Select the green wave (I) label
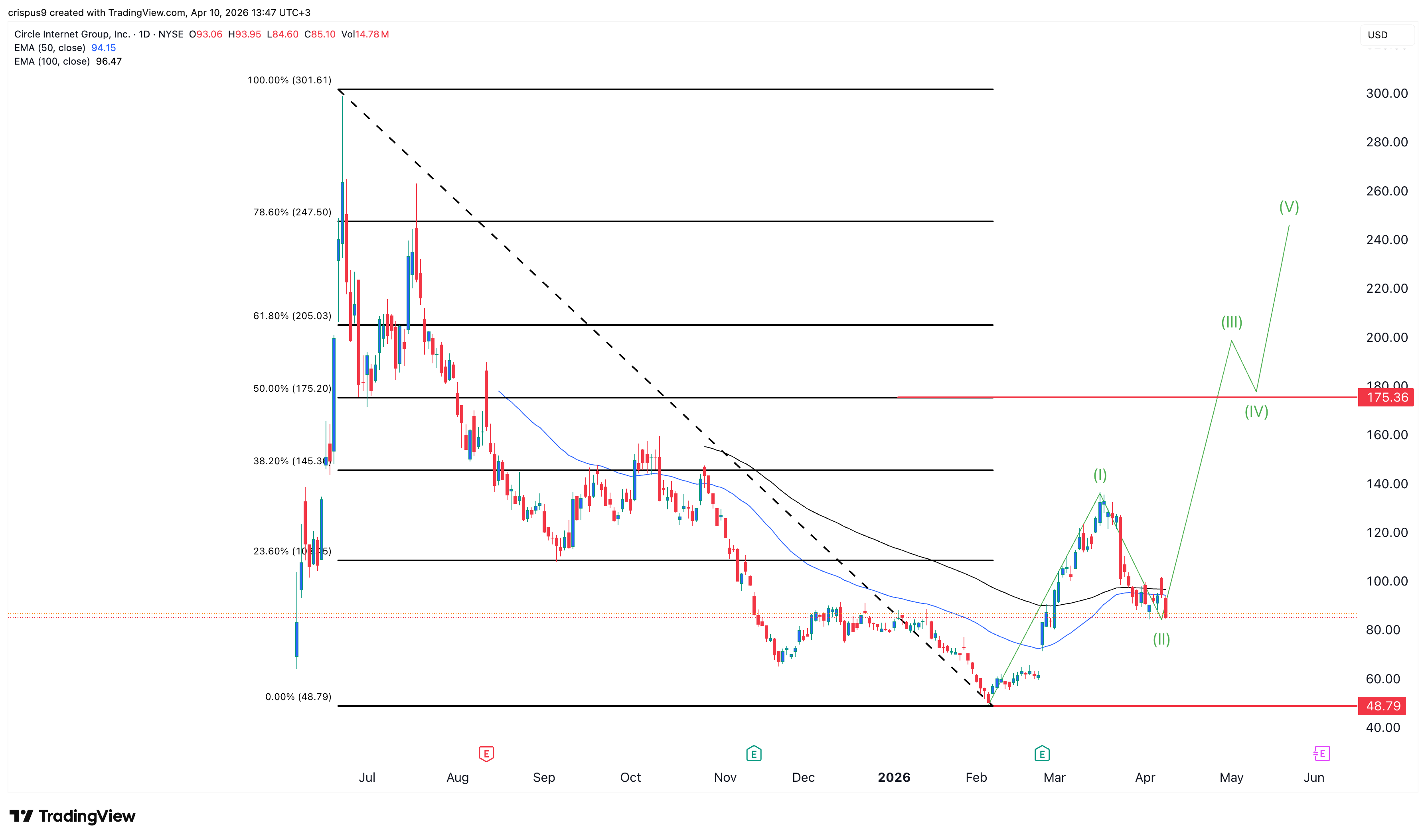1426x840 pixels. (x=1099, y=475)
